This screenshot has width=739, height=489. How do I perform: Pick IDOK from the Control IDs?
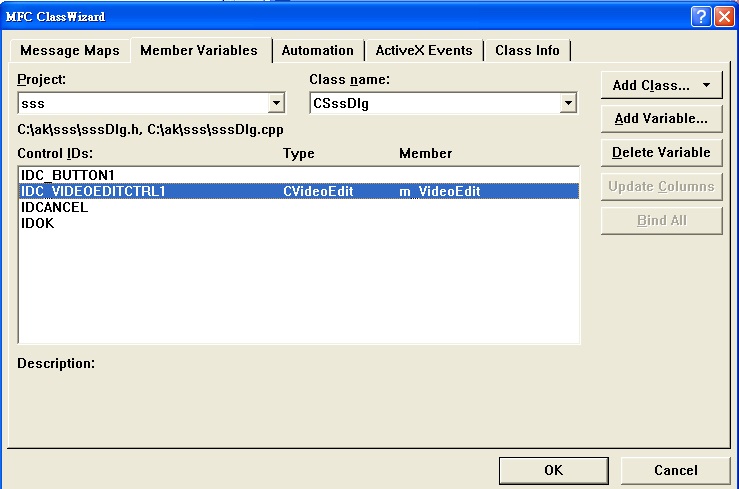38,224
